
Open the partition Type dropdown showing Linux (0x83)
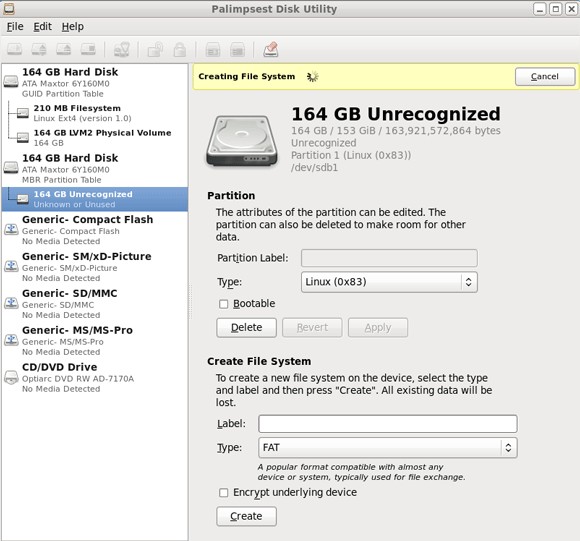(389, 282)
